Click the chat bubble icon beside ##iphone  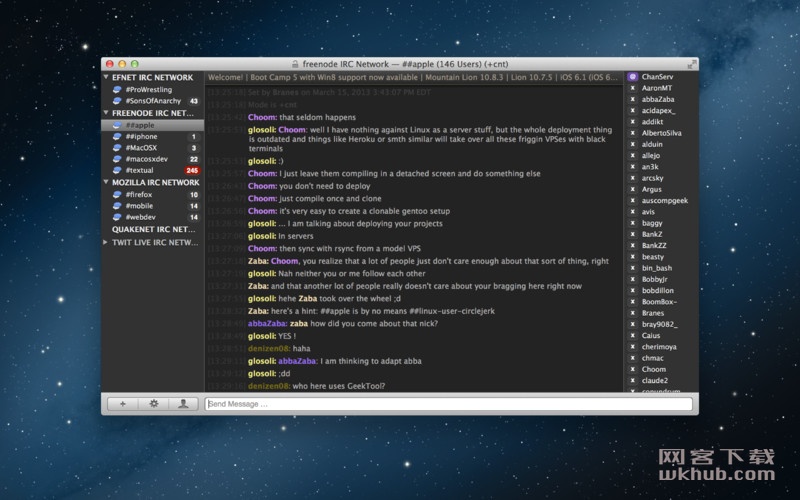coord(117,136)
